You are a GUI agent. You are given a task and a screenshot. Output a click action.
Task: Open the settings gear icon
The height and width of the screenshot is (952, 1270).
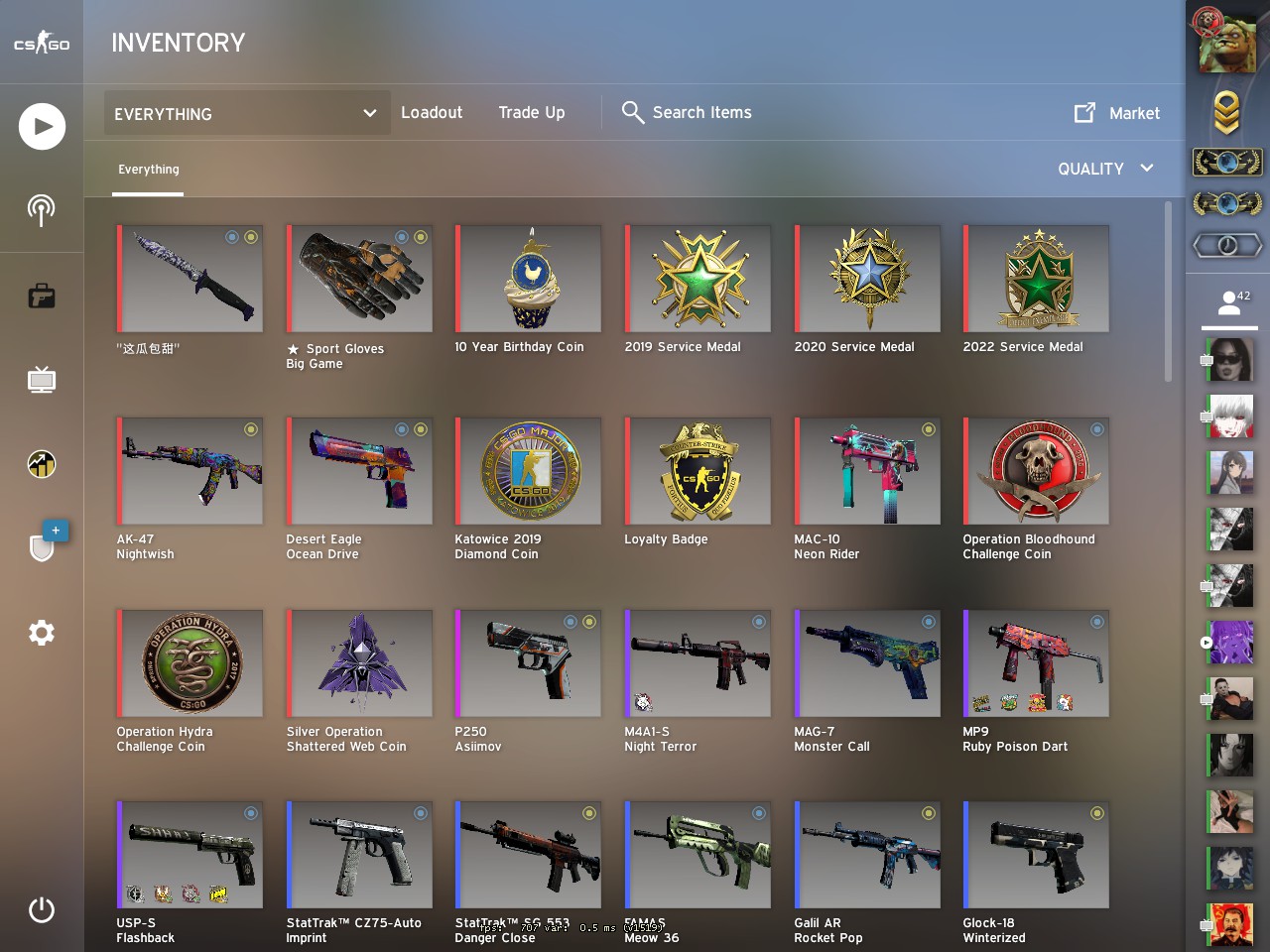tap(42, 633)
